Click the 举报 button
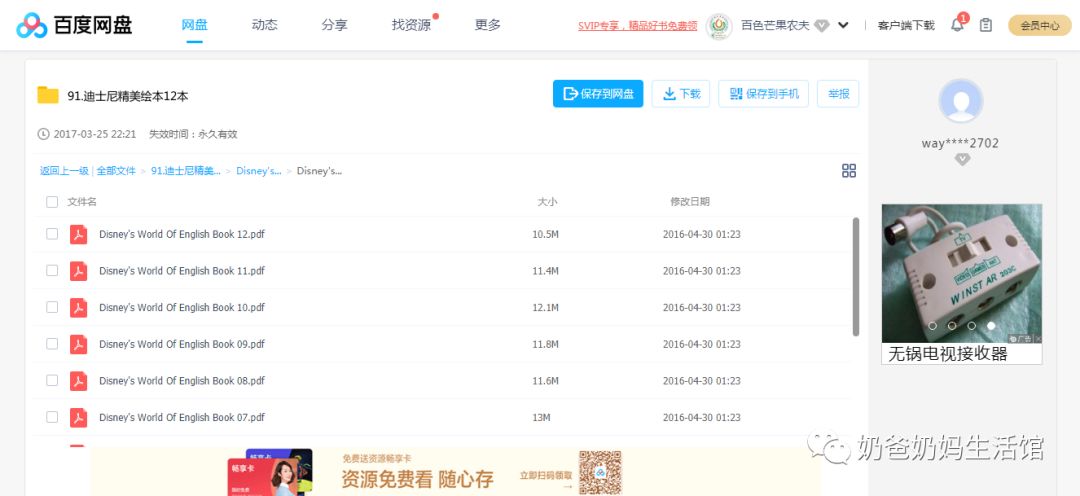Viewport: 1080px width, 496px height. pyautogui.click(x=838, y=94)
